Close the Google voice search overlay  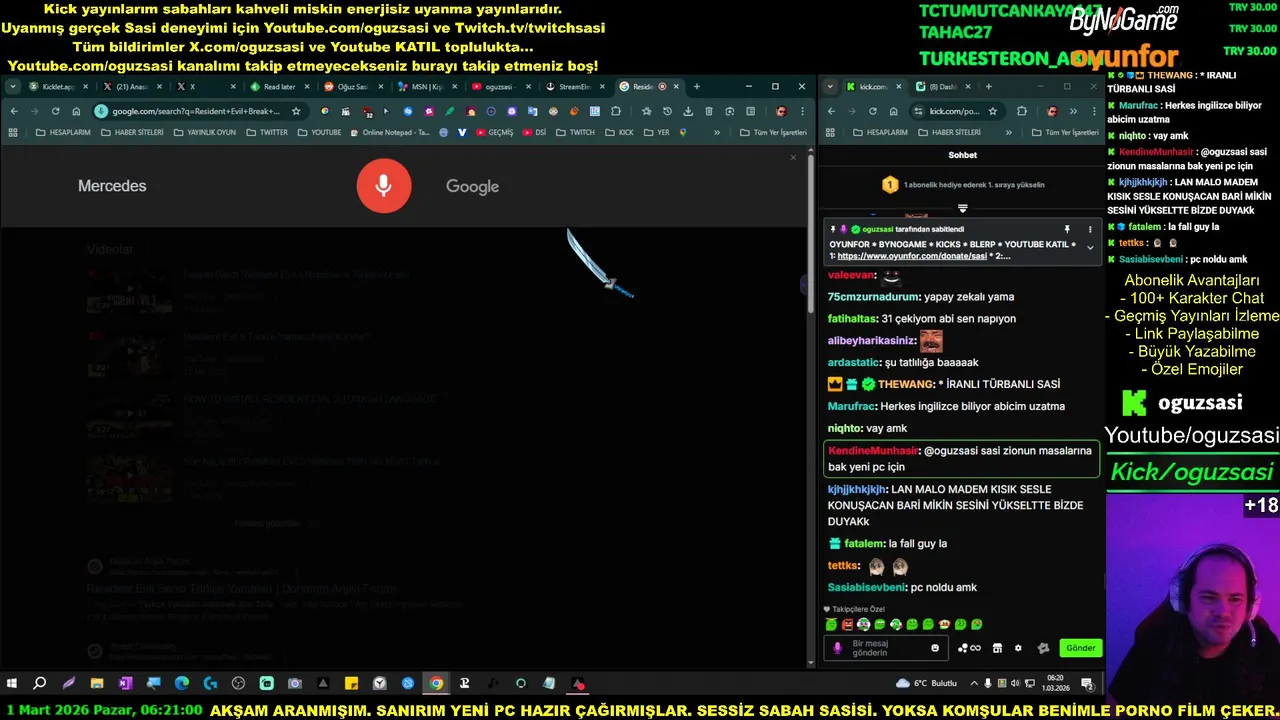(x=793, y=157)
